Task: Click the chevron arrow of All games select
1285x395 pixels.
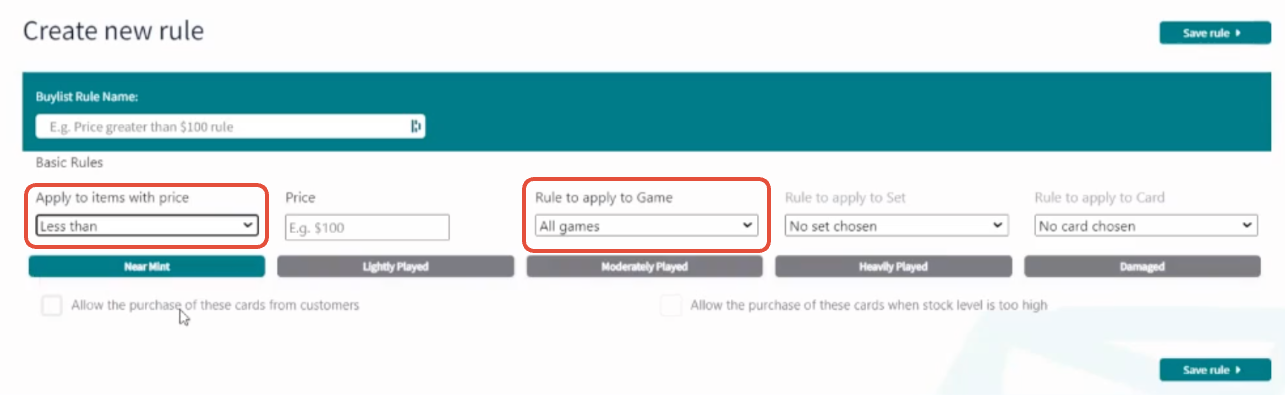Action: pos(747,226)
